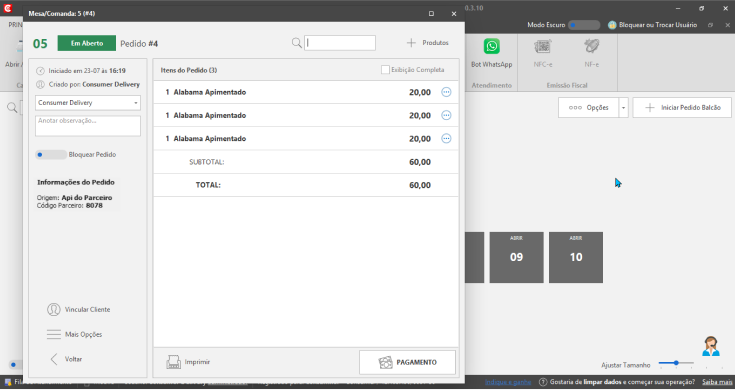735x390 pixels.
Task: Click the Anotar observação text field
Action: coord(88,126)
